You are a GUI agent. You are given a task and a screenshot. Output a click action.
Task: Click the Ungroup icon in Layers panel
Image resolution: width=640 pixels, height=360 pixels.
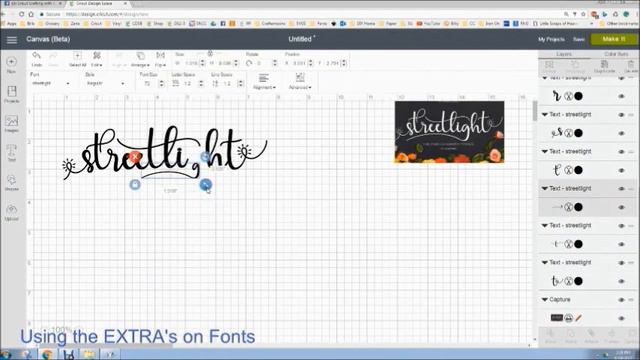pos(575,64)
